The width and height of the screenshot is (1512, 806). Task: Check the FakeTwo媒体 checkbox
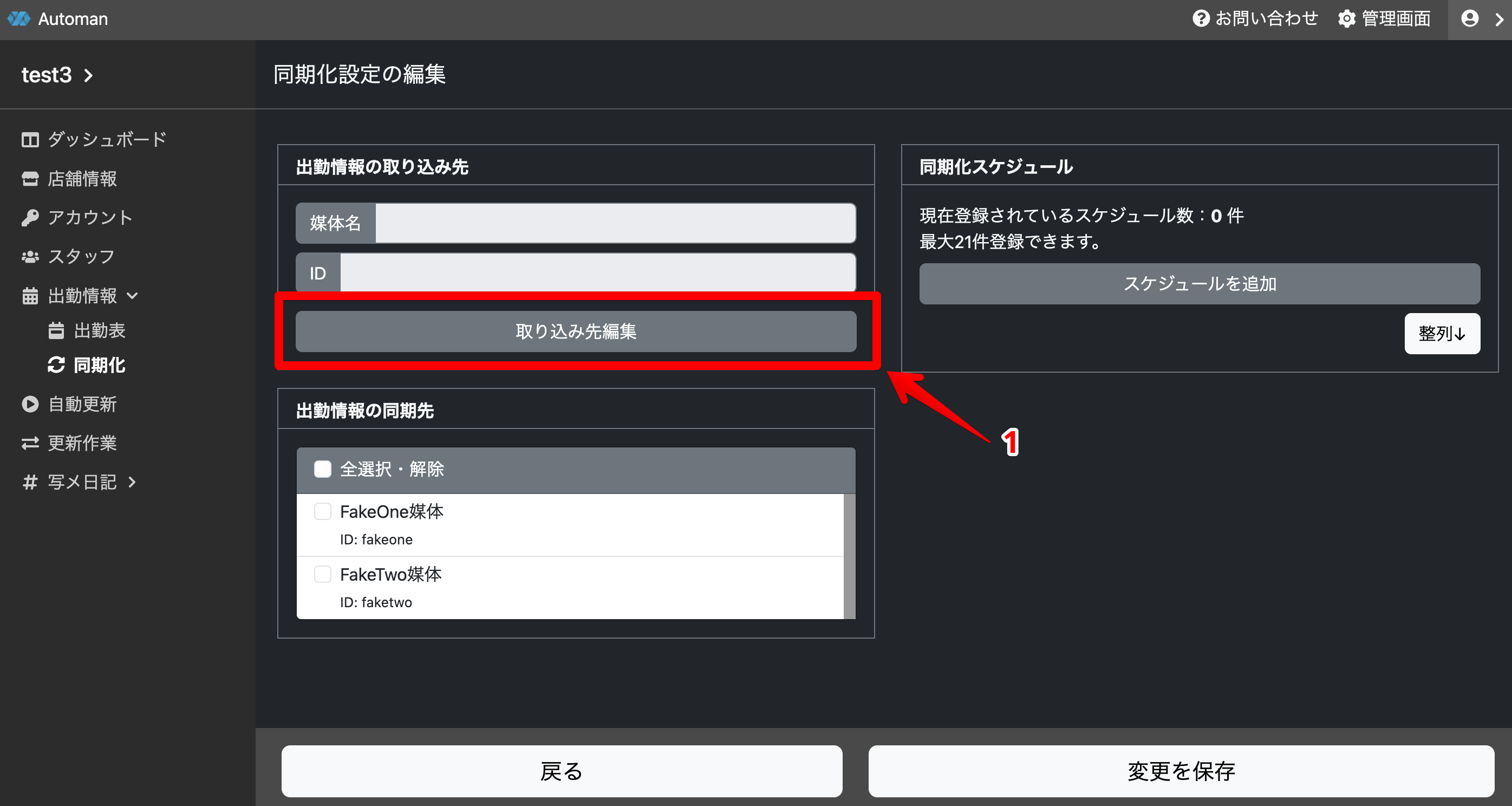(323, 574)
